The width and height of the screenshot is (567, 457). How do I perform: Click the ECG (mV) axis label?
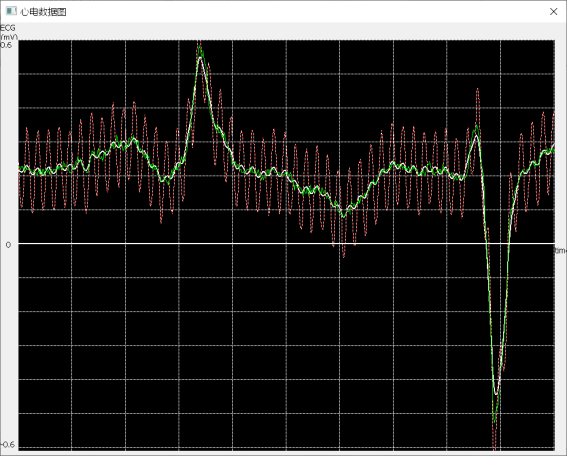[8, 32]
